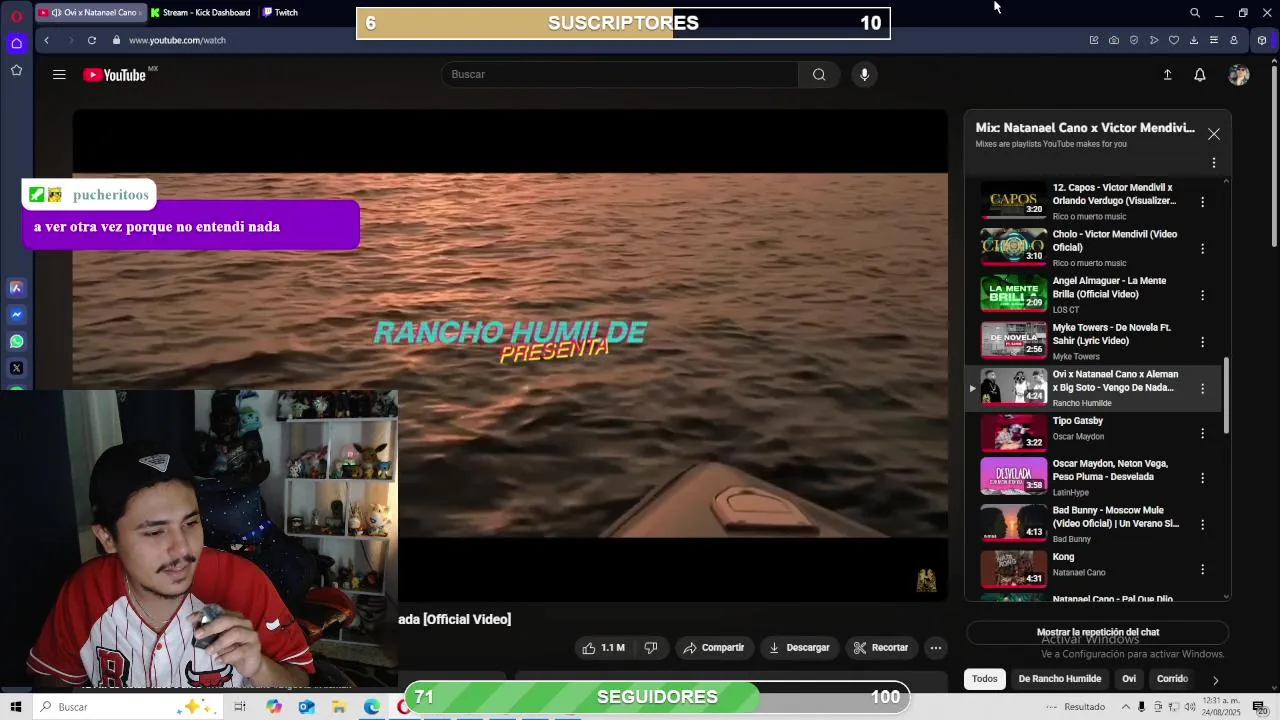The height and width of the screenshot is (720, 1280).
Task: Like the video (1.1 M thumbs up)
Action: pos(603,648)
